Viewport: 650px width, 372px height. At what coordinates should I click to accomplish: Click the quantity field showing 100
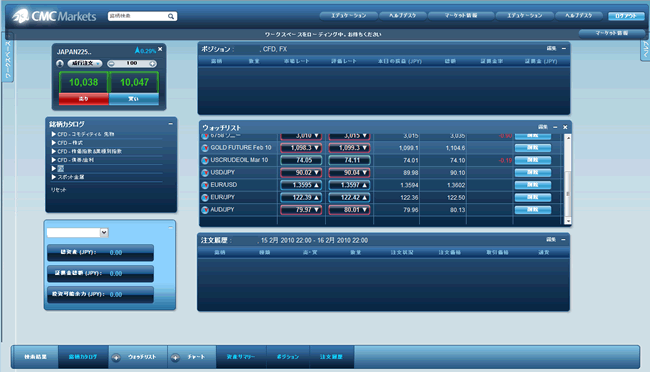132,63
